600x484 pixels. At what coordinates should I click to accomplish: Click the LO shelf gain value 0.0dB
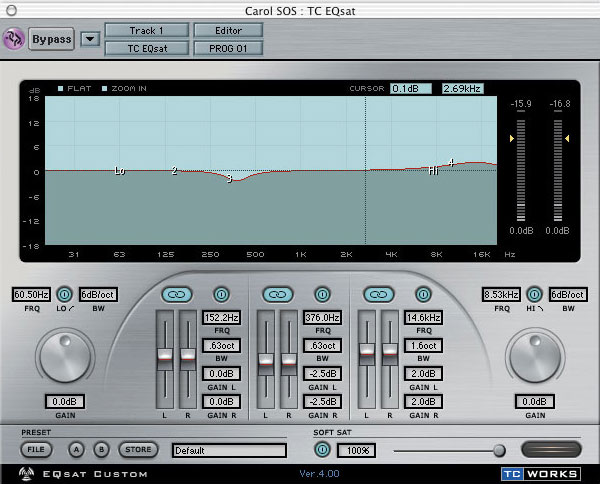[x=64, y=402]
